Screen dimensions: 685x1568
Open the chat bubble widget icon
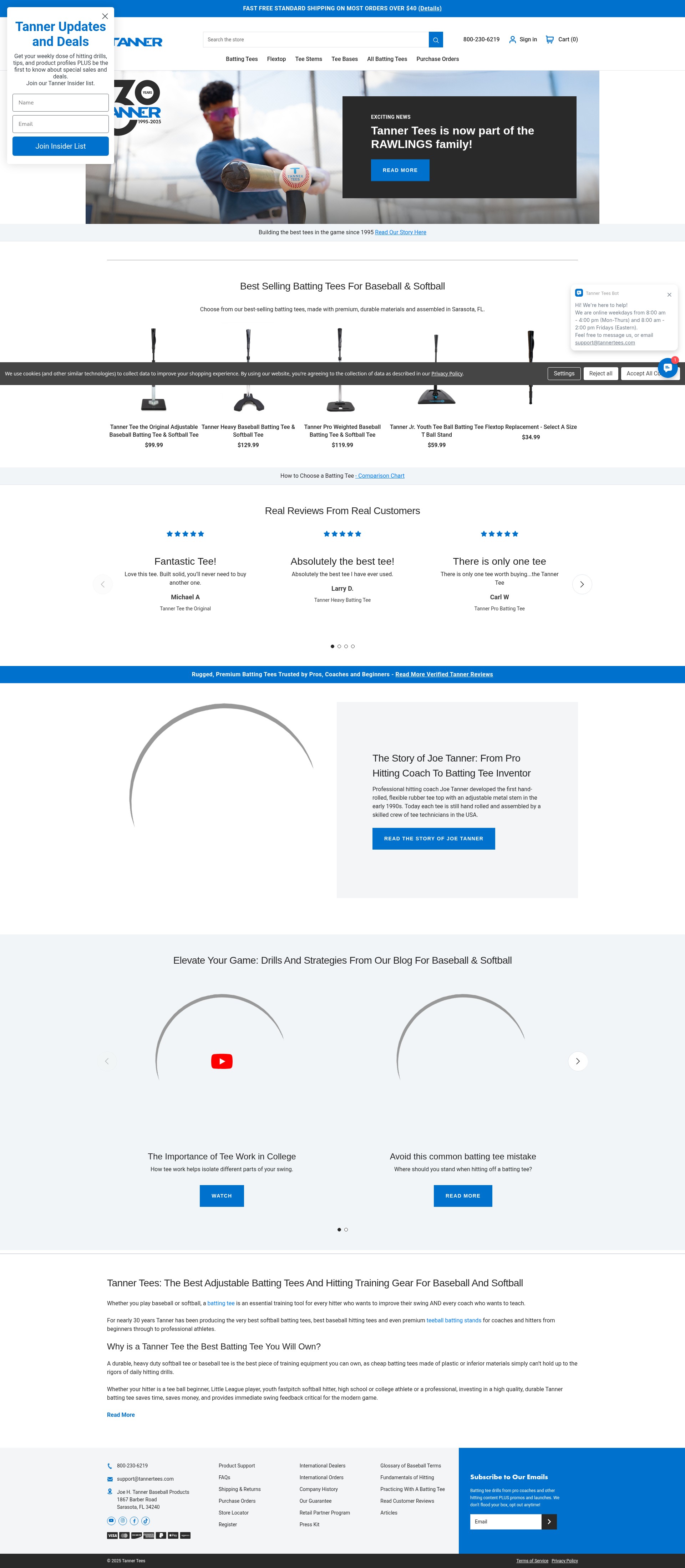pos(668,368)
